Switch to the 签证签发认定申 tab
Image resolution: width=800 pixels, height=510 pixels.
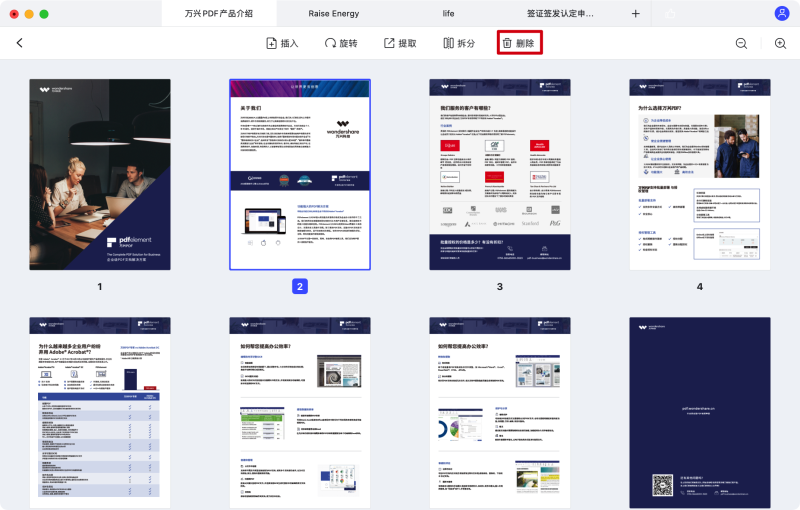560,14
